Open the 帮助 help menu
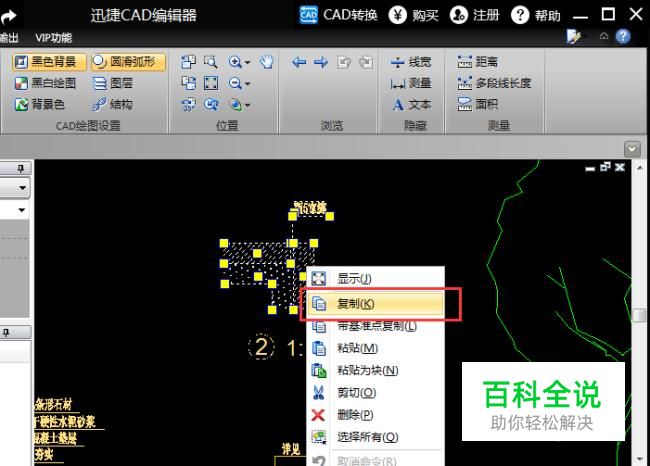 (536, 15)
